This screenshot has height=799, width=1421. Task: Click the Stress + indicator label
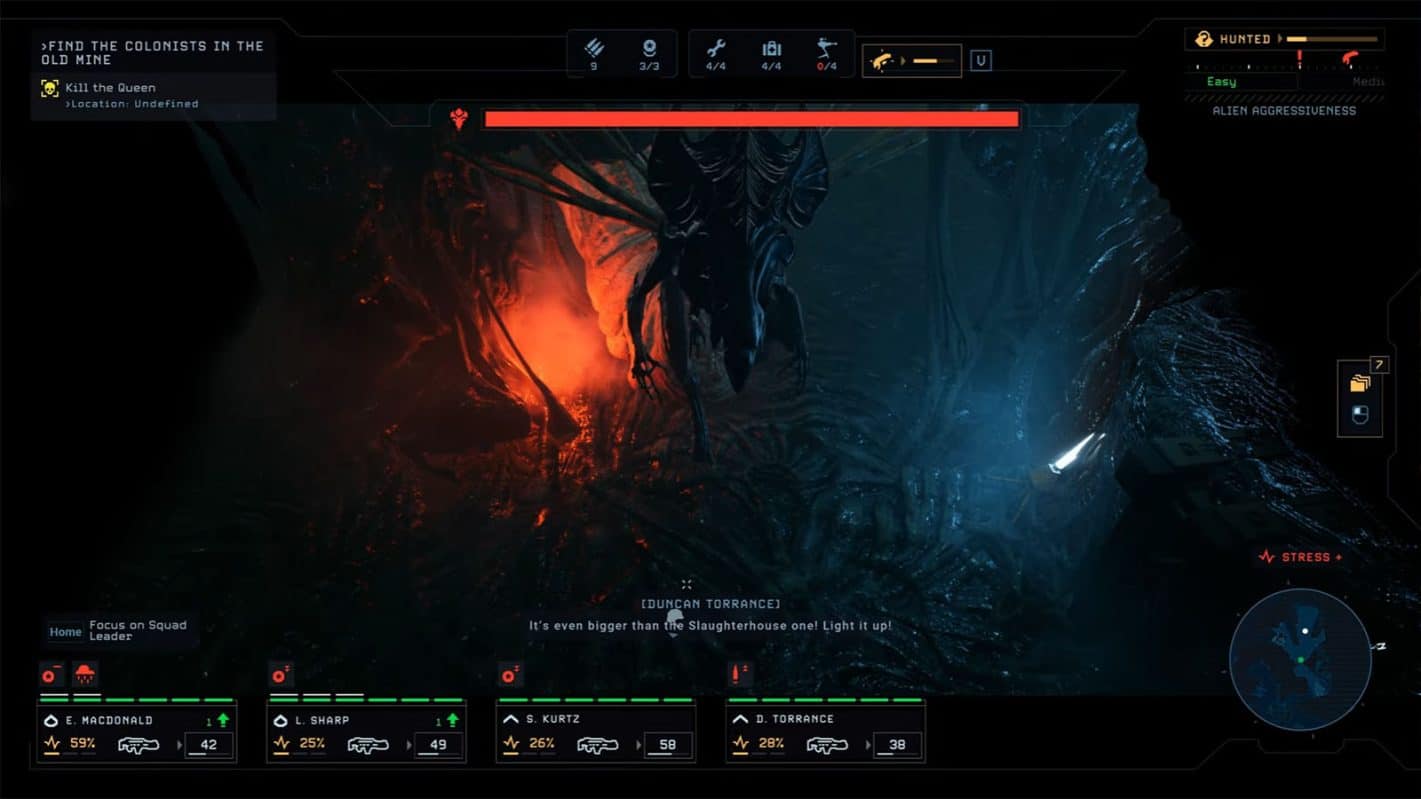click(x=1300, y=557)
